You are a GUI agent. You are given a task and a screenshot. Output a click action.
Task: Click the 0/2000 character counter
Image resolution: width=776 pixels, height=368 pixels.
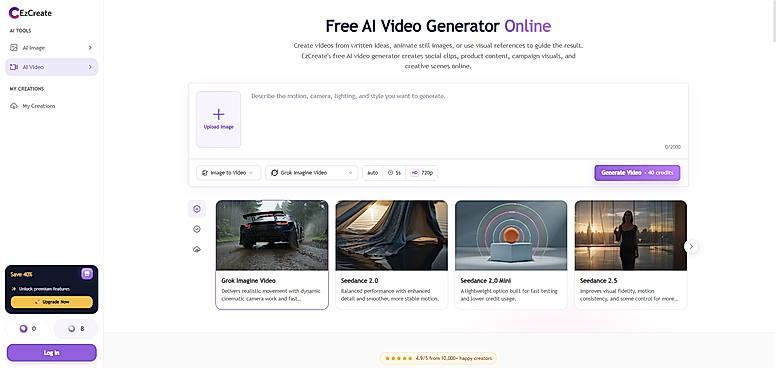(x=673, y=147)
